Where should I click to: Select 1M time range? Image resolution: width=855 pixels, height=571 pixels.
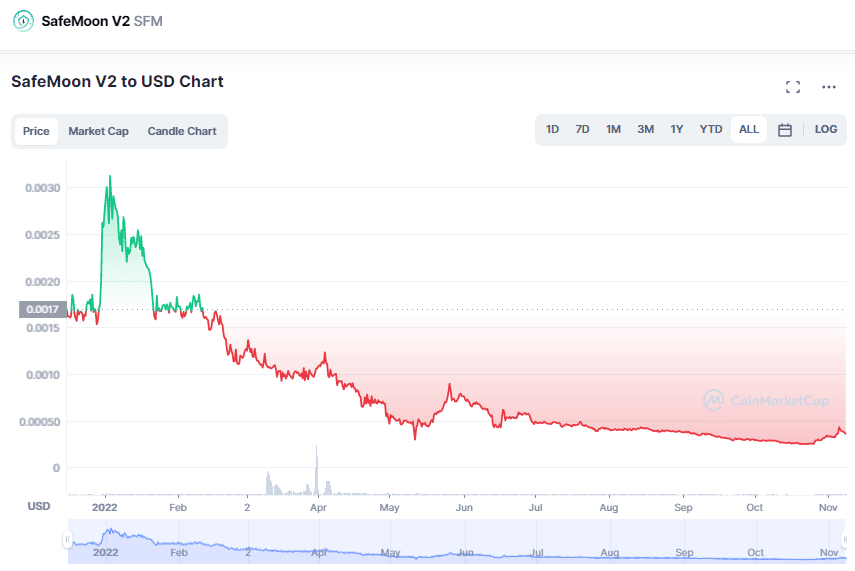pyautogui.click(x=613, y=129)
